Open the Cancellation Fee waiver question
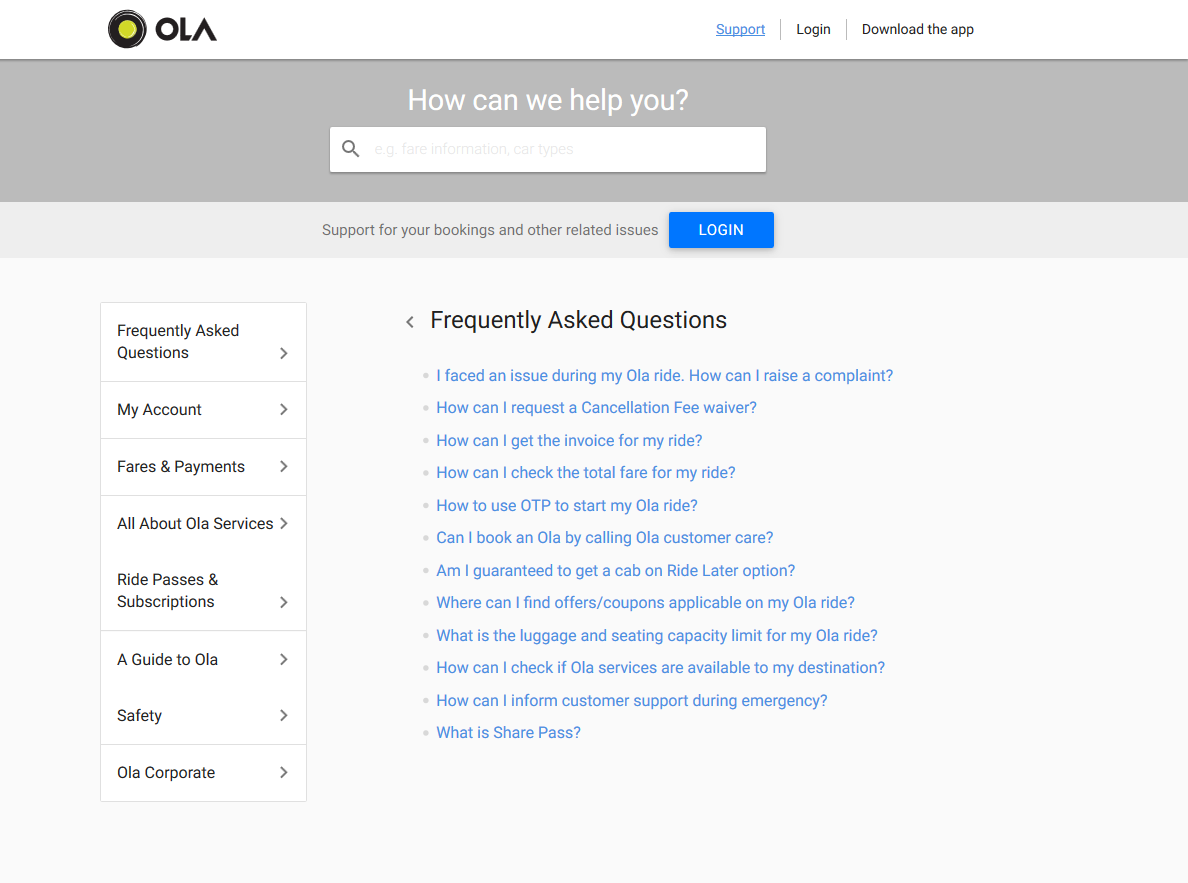This screenshot has width=1188, height=883. (596, 408)
